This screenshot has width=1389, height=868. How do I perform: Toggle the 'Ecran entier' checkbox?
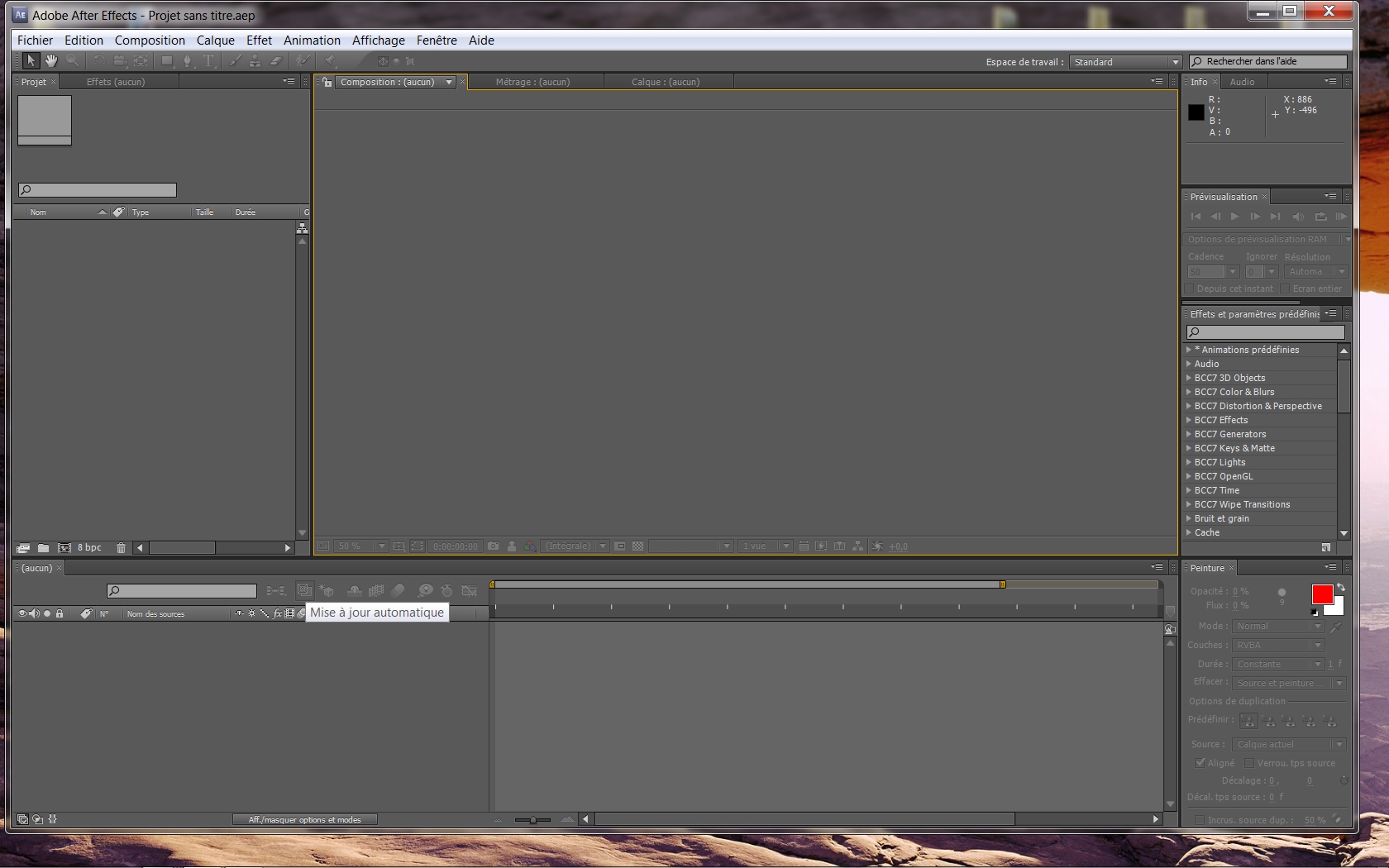[x=1285, y=289]
